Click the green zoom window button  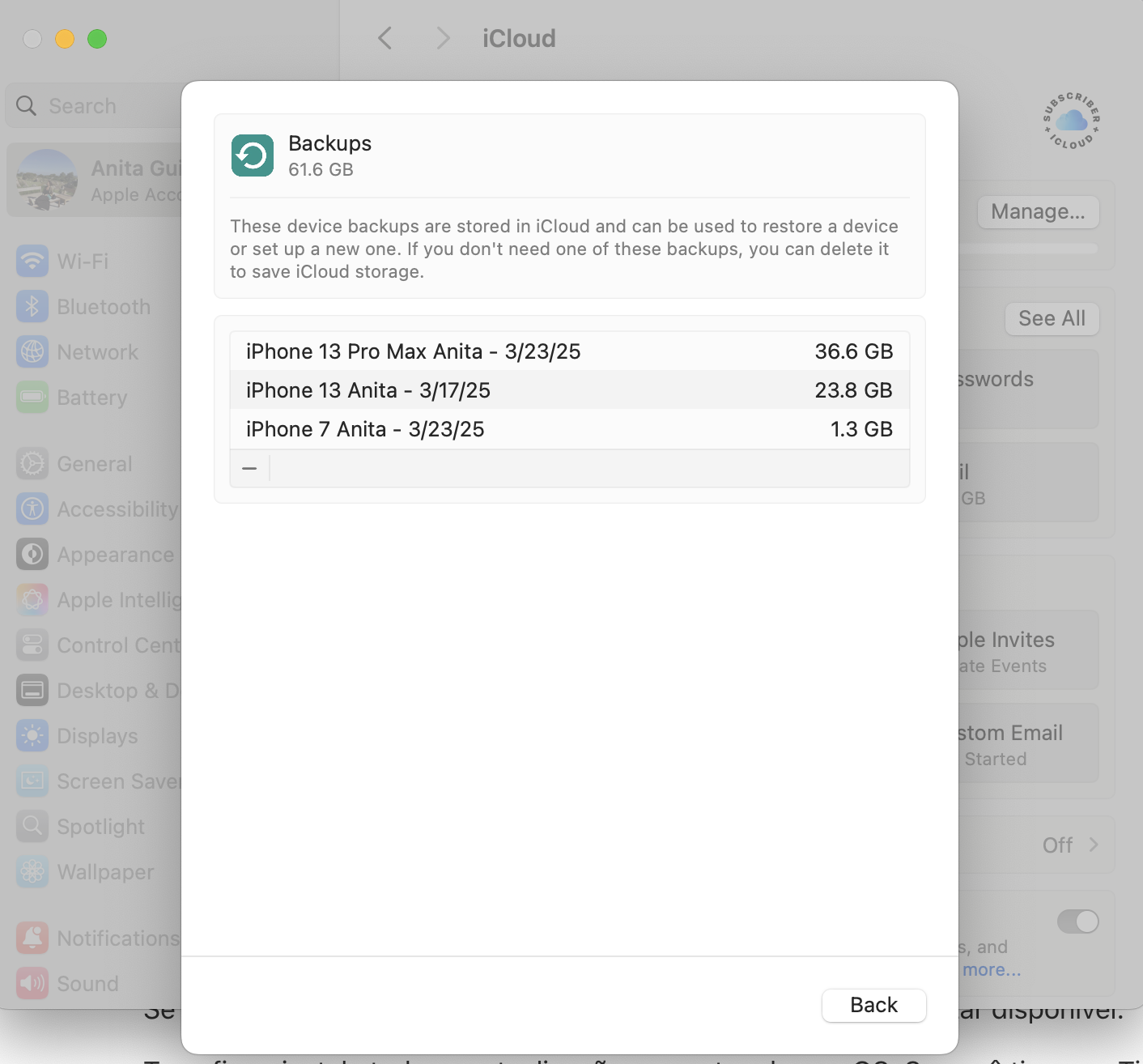pyautogui.click(x=97, y=39)
